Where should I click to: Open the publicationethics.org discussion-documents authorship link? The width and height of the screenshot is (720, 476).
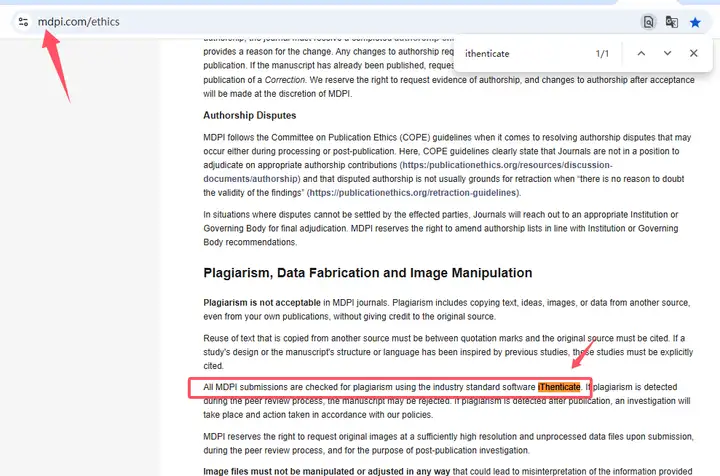point(408,172)
